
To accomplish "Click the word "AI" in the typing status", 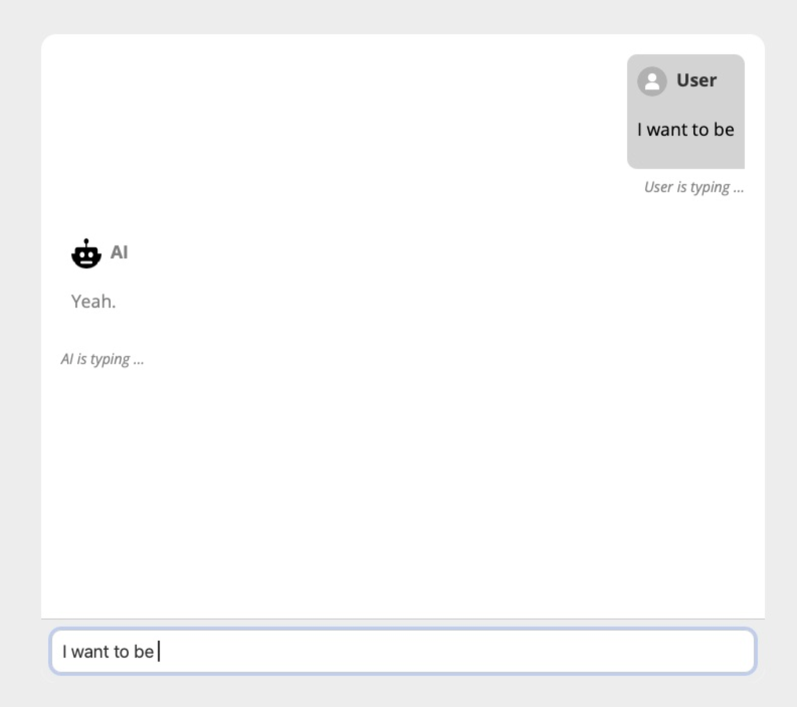I will coord(67,359).
